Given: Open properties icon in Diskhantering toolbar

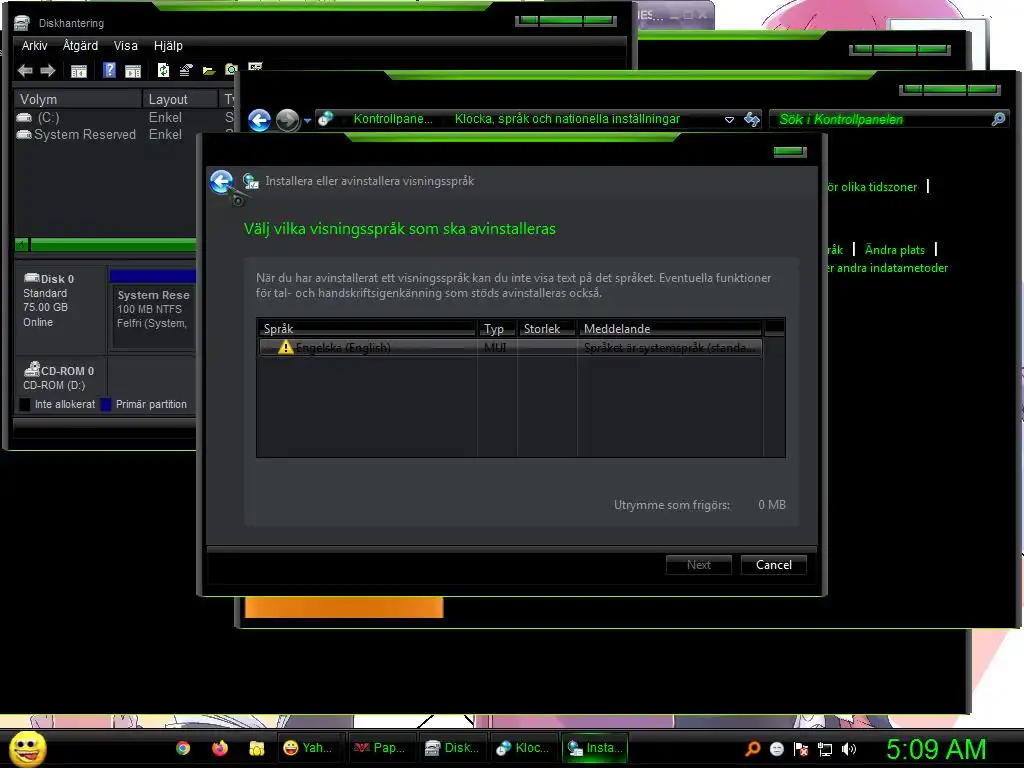Looking at the screenshot, I should [x=186, y=70].
